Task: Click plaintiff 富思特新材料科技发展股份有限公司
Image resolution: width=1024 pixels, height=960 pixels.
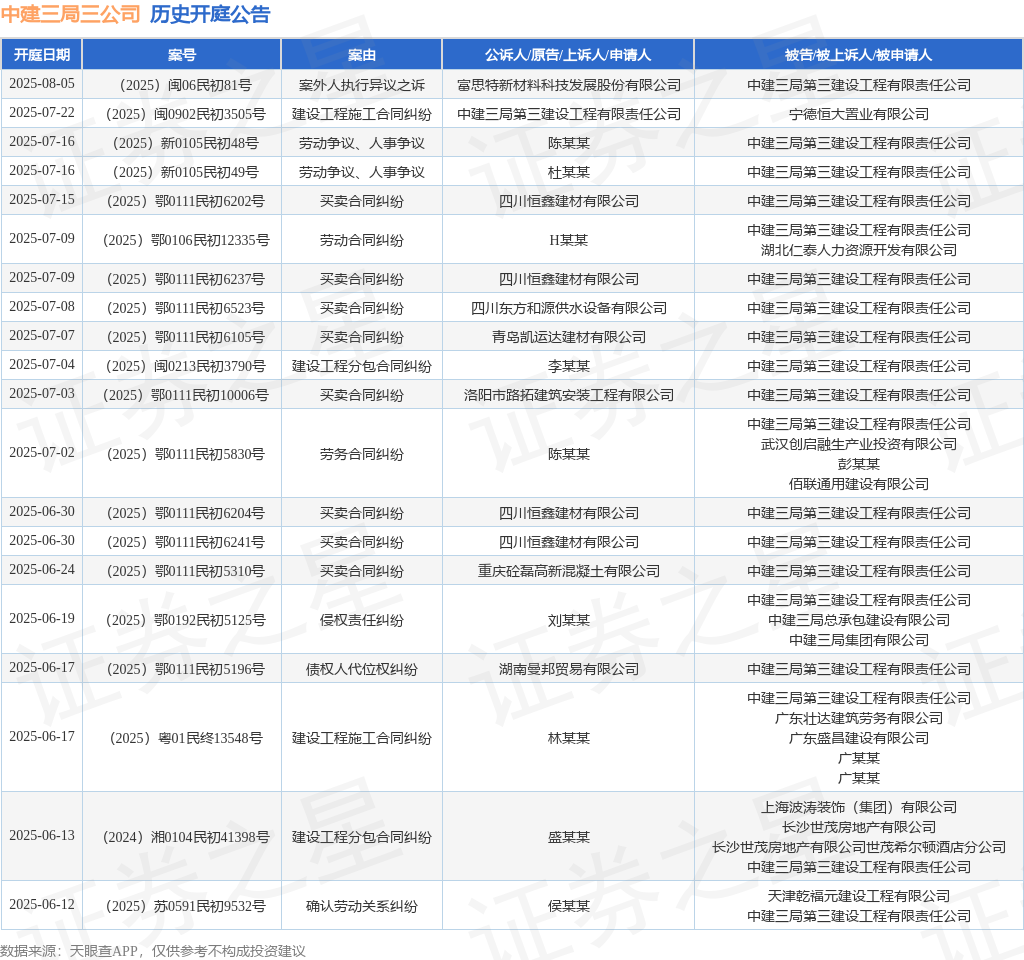Action: click(568, 85)
